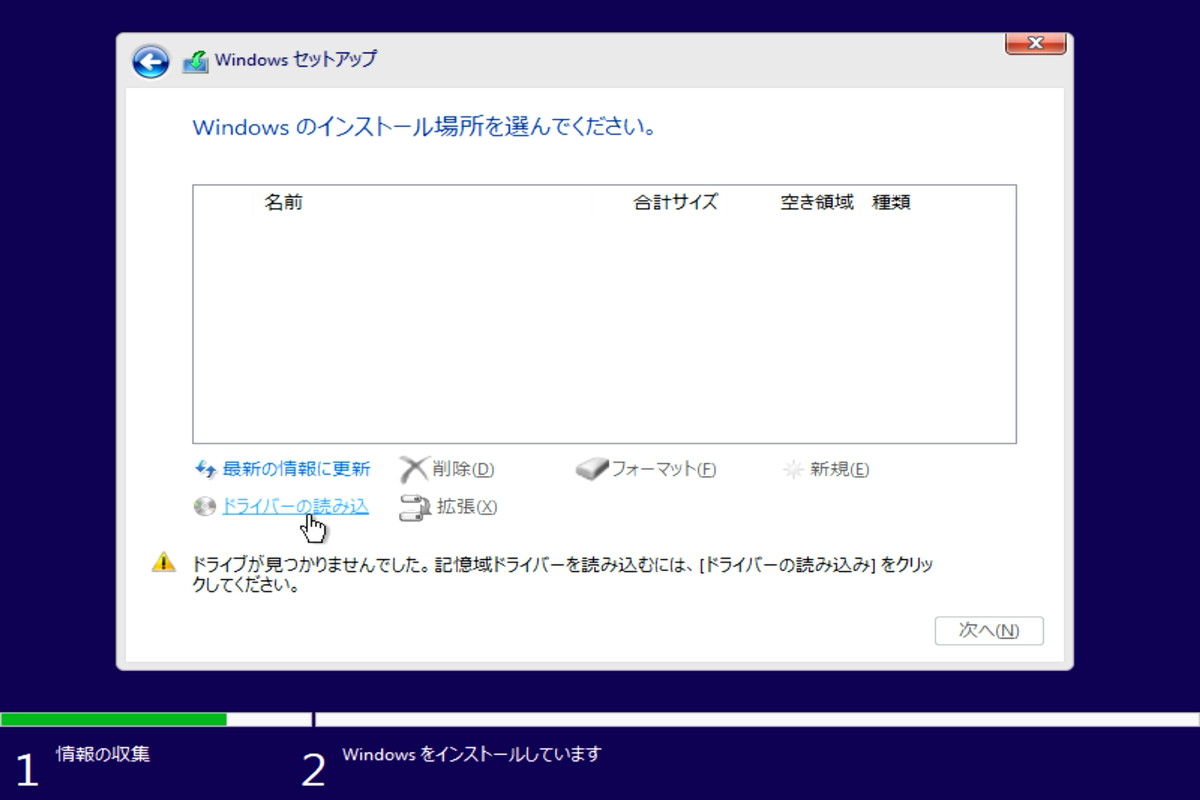1200x800 pixels.
Task: Close the Windows セットアップ dialog
Action: (x=1034, y=43)
